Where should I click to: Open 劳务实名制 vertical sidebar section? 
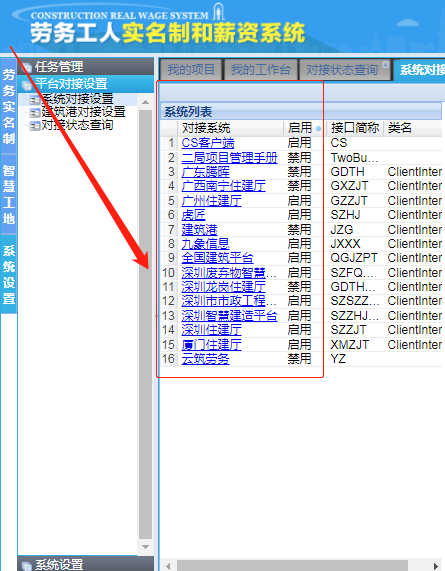pos(9,106)
